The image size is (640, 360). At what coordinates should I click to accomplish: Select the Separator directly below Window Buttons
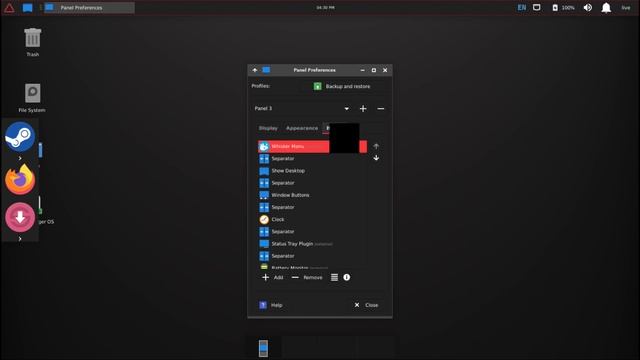click(x=312, y=207)
